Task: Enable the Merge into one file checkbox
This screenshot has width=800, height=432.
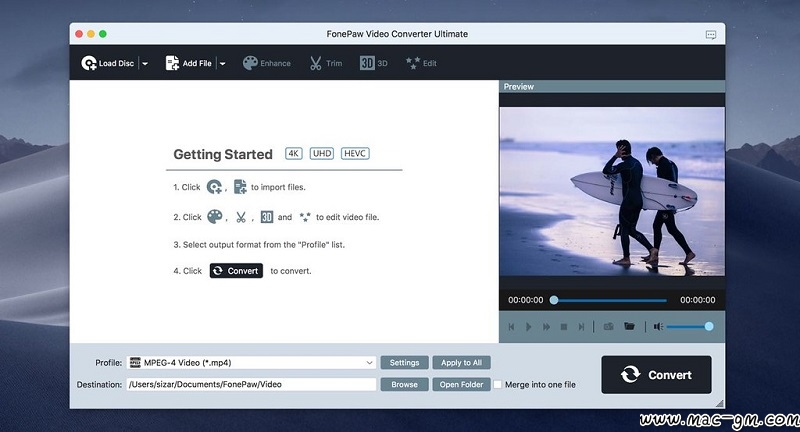Action: [497, 385]
